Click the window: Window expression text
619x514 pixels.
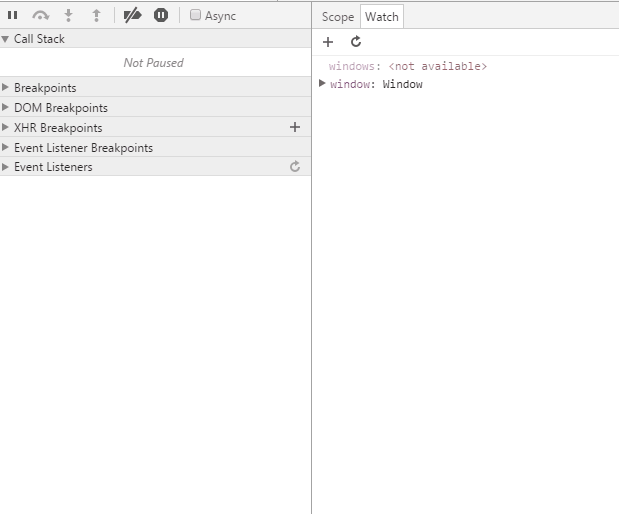click(376, 84)
